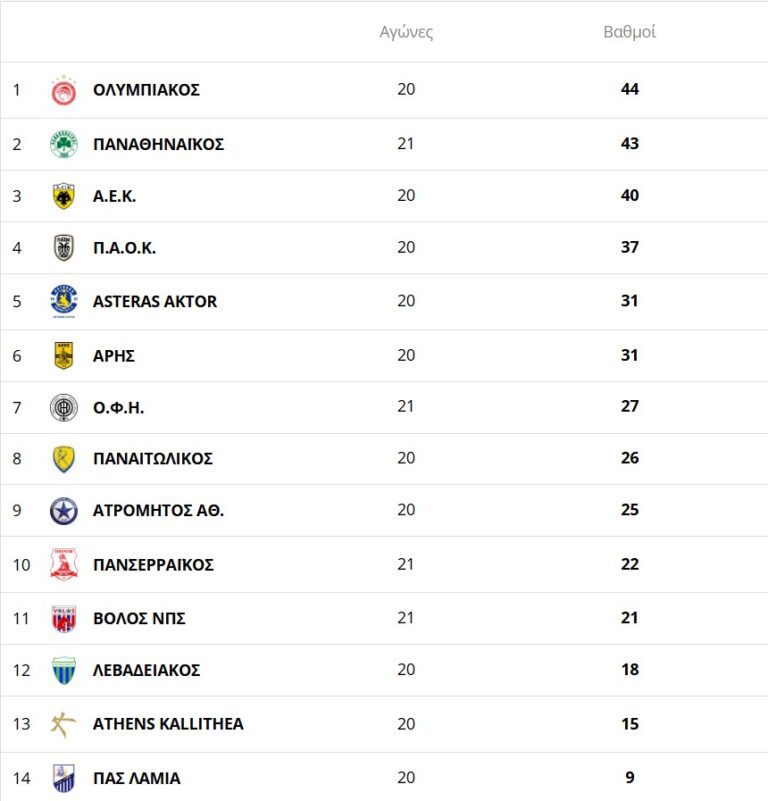768x801 pixels.
Task: Open the ΠΑΝΑΘΗΝΑΙΚΟΣ team name link
Action: pyautogui.click(x=158, y=144)
